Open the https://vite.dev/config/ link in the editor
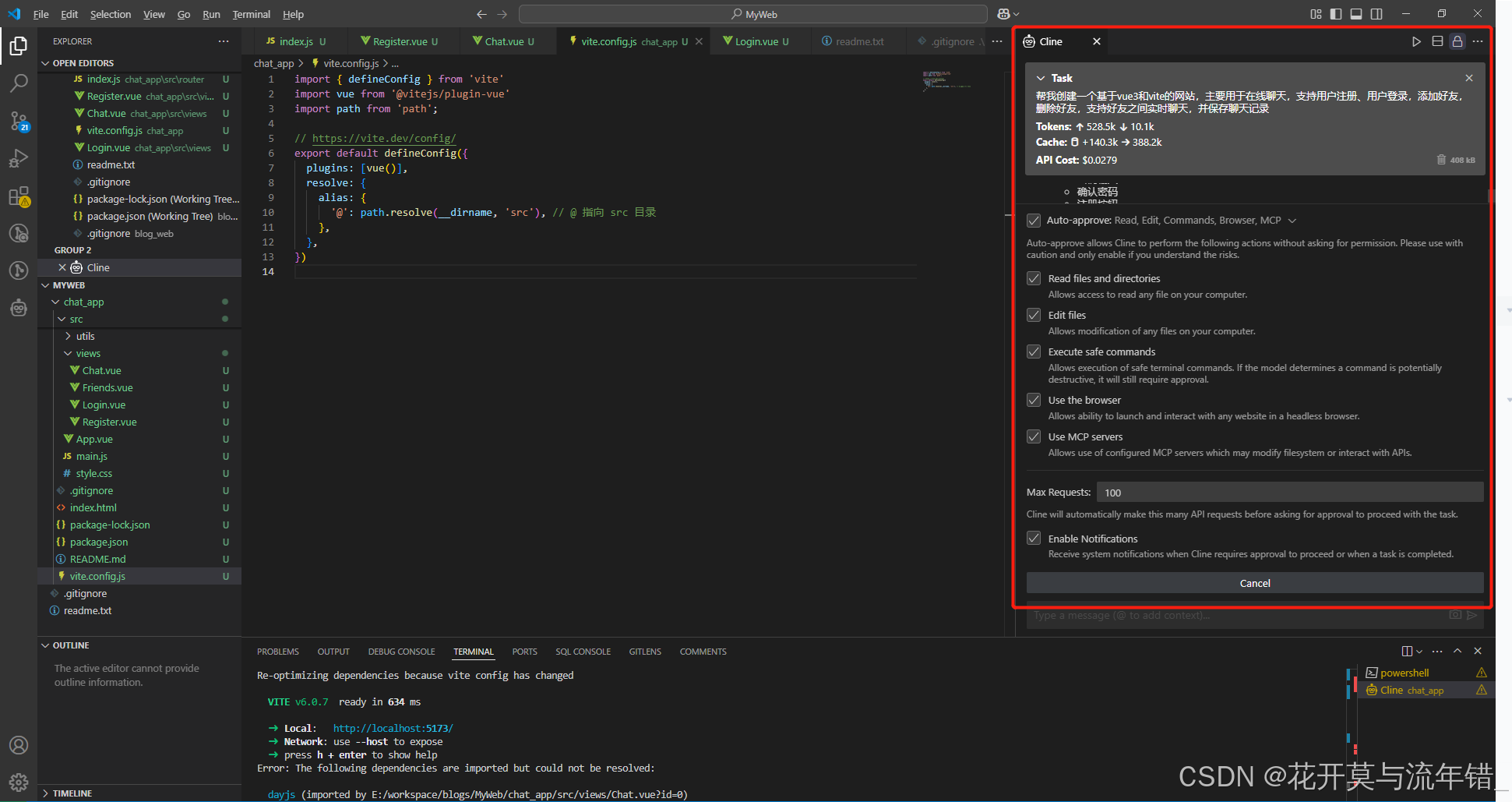 (384, 139)
